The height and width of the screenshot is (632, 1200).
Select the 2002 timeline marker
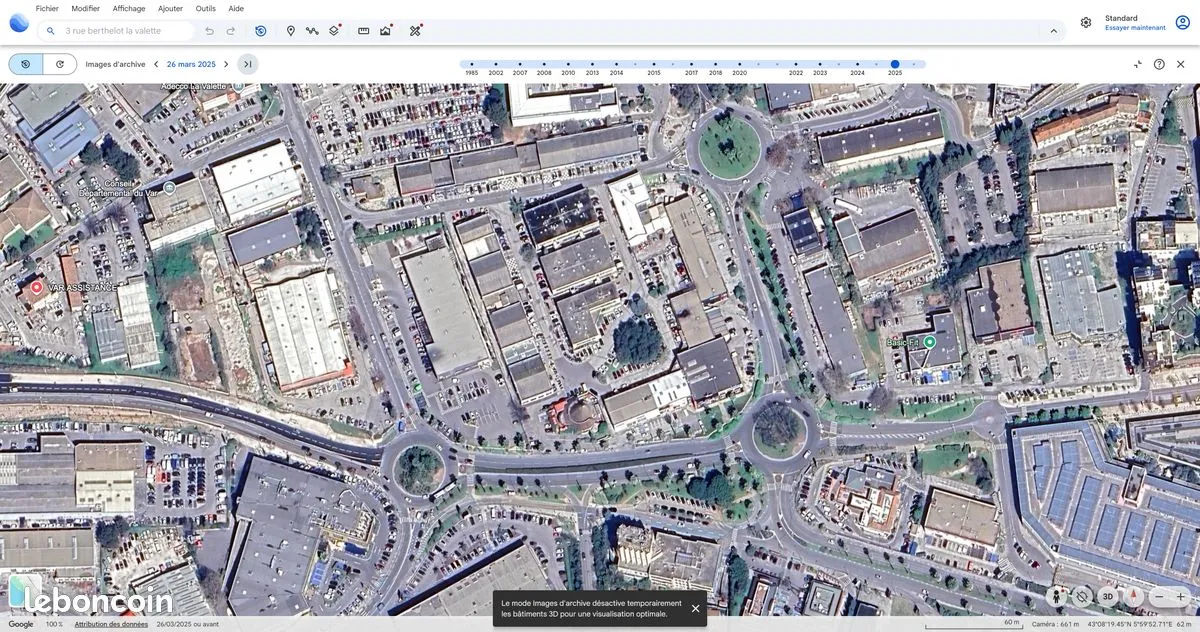click(496, 64)
